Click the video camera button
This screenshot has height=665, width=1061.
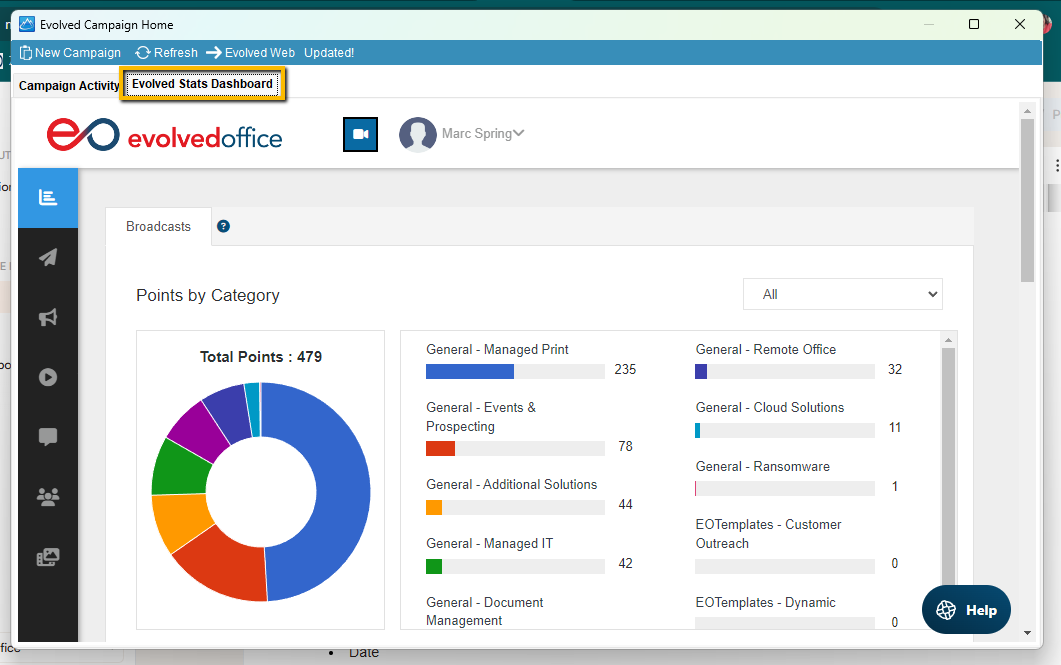[x=361, y=134]
